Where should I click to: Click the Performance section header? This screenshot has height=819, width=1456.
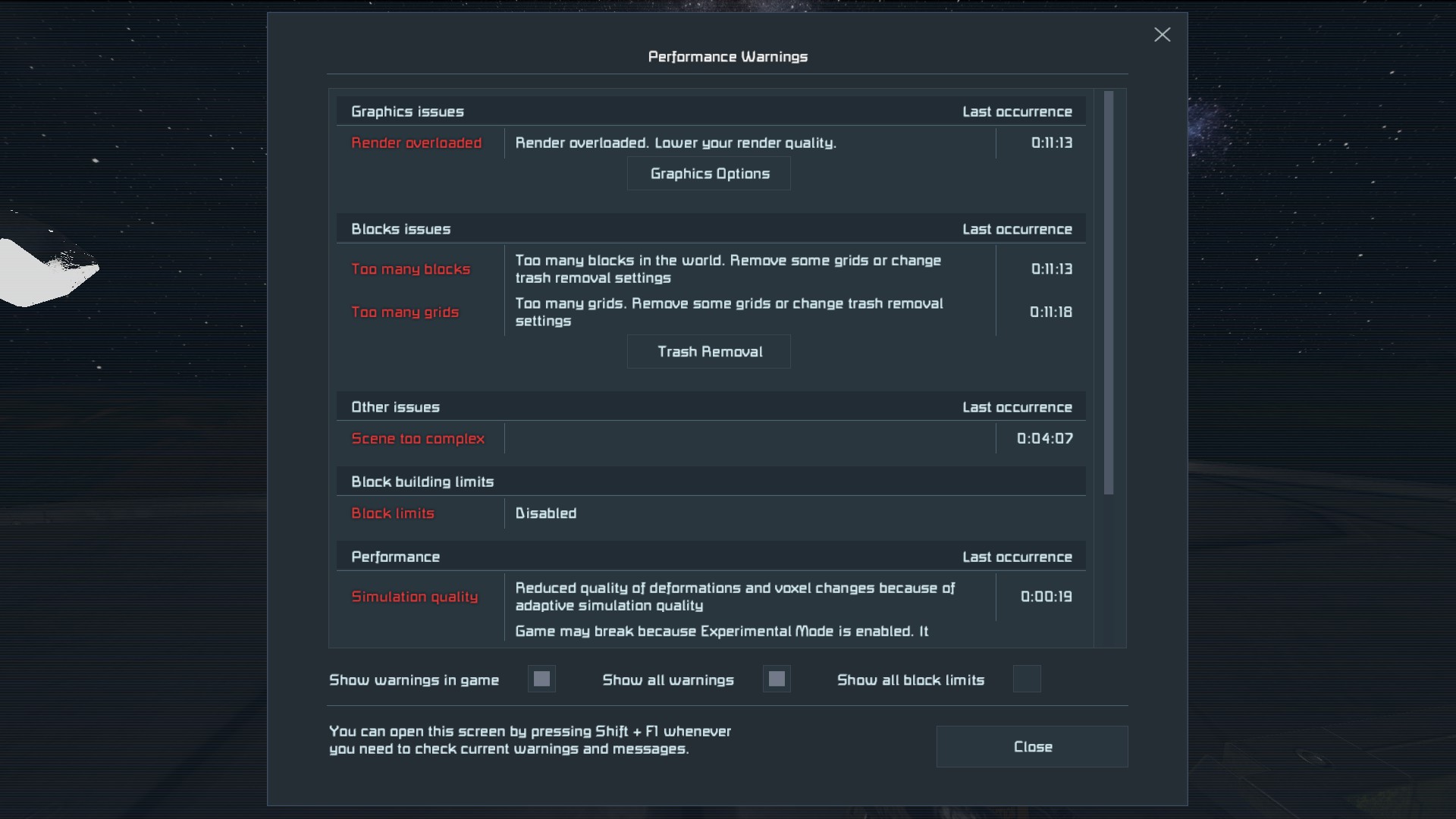395,557
